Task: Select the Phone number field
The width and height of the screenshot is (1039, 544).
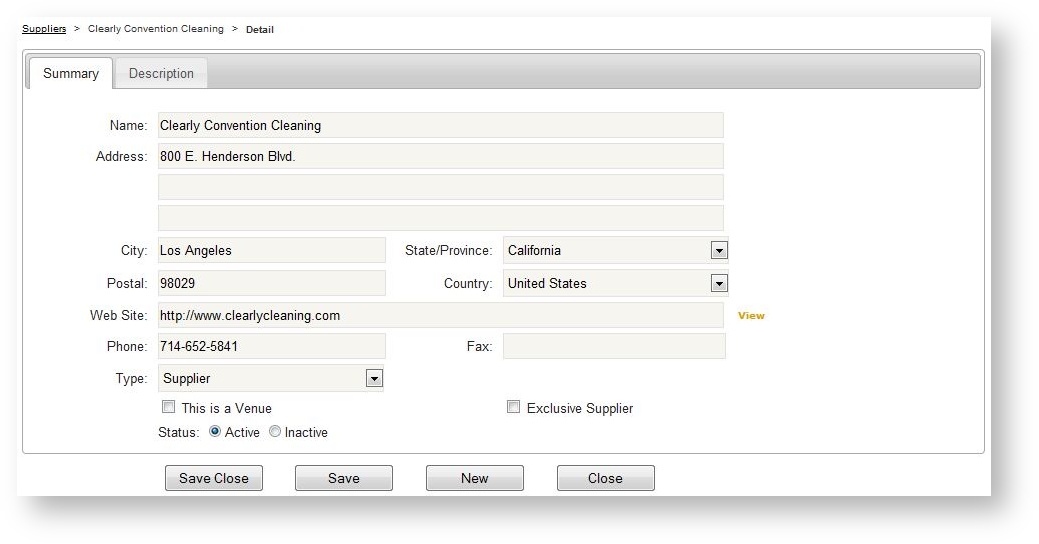Action: pos(271,346)
